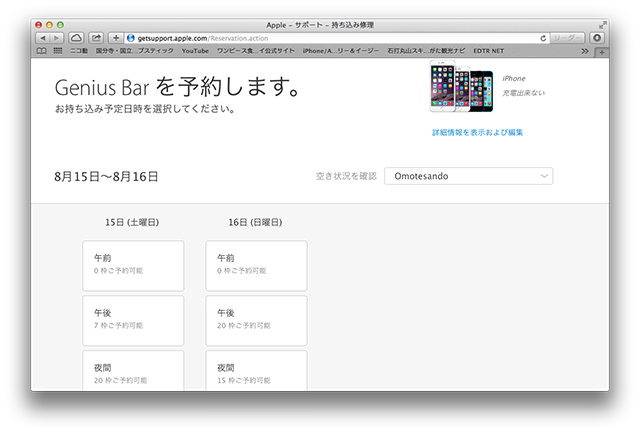
Task: Open the Reading List book icon
Action: [42, 51]
